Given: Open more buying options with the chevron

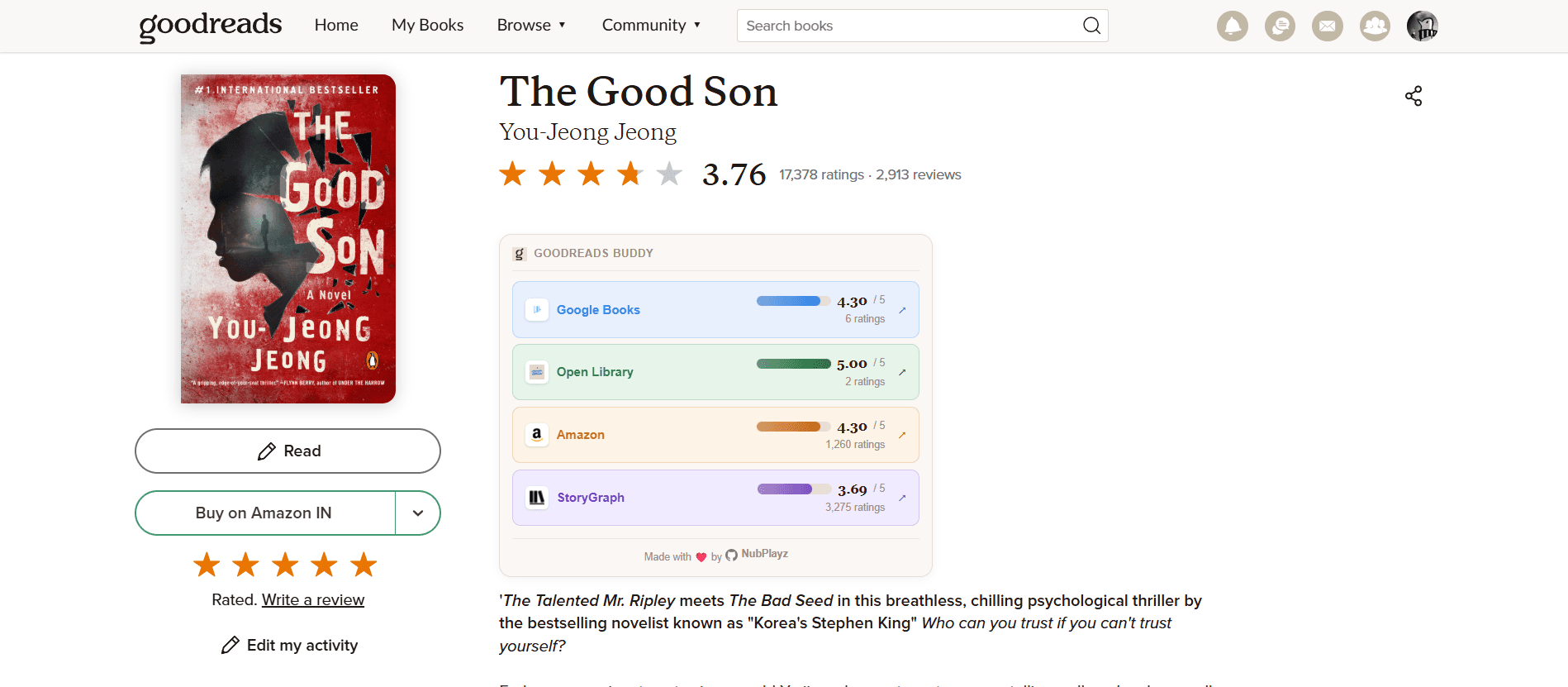Looking at the screenshot, I should (x=417, y=513).
